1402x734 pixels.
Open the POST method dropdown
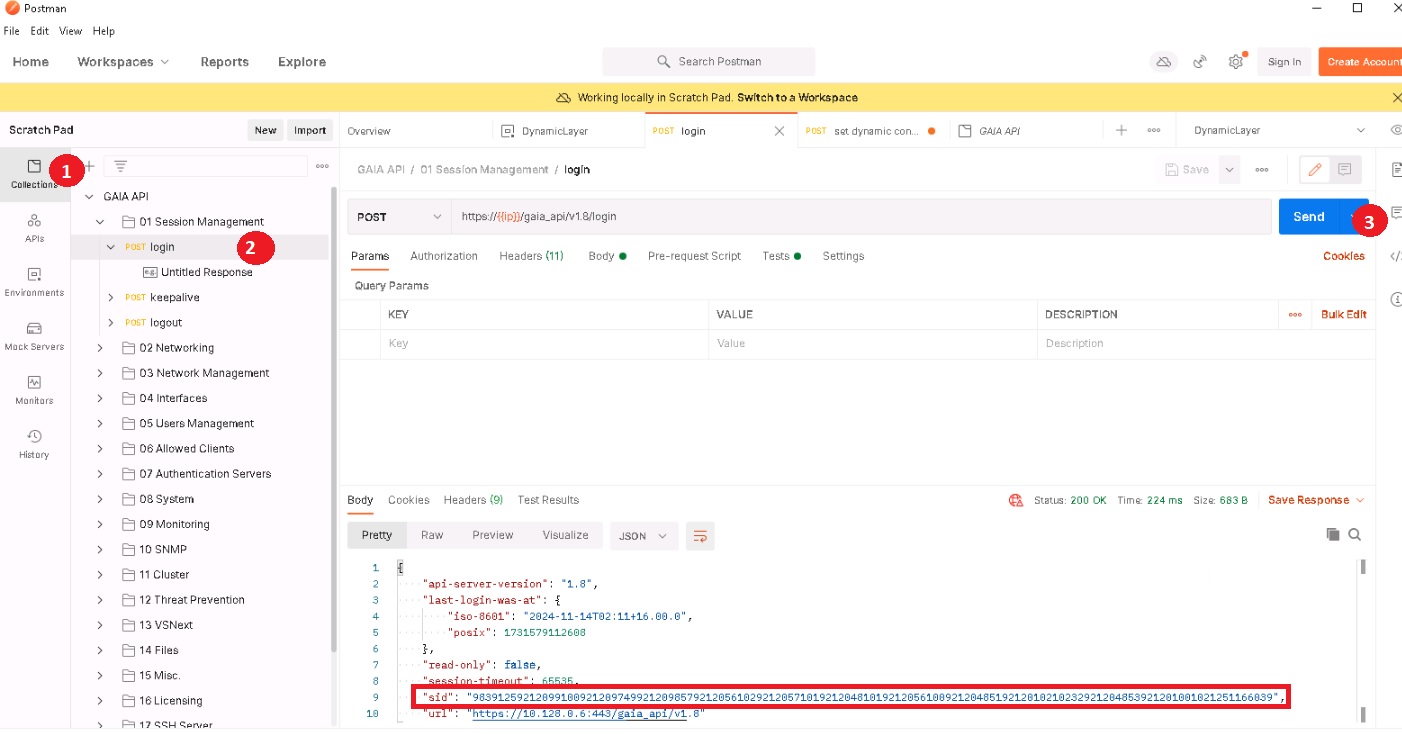click(399, 217)
